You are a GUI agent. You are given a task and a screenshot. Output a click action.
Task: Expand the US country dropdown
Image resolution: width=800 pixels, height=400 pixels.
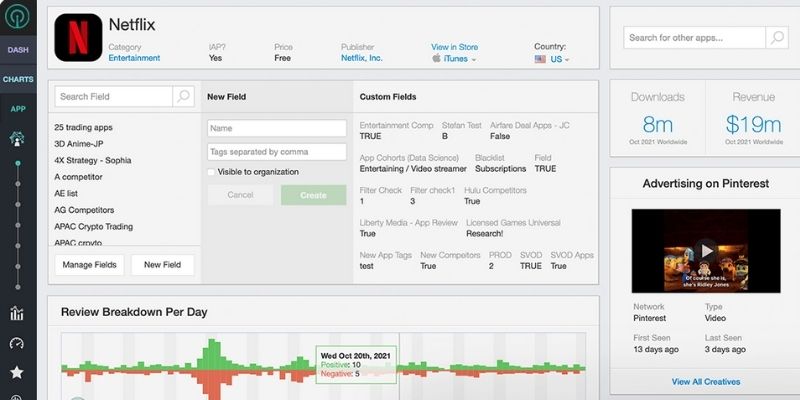(x=552, y=59)
